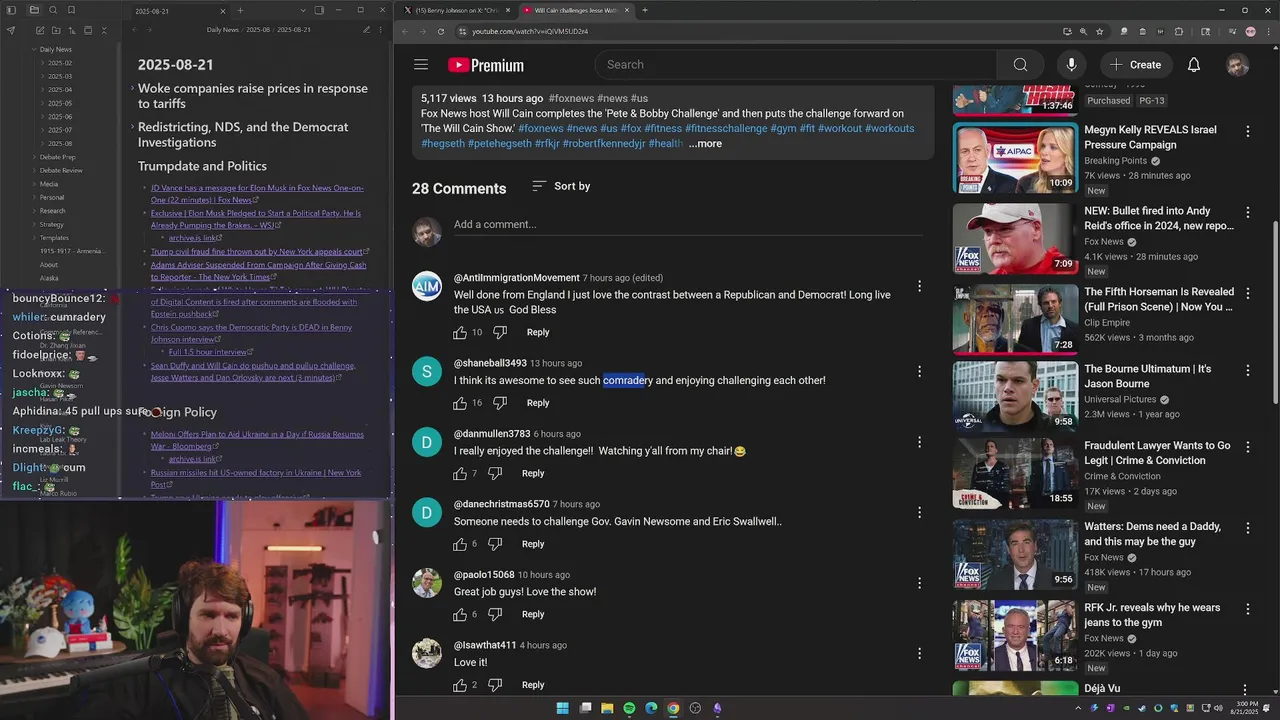Screen dimensions: 1280x720
Task: Dislike the @AntiImmigrationMovement comment
Action: click(500, 332)
